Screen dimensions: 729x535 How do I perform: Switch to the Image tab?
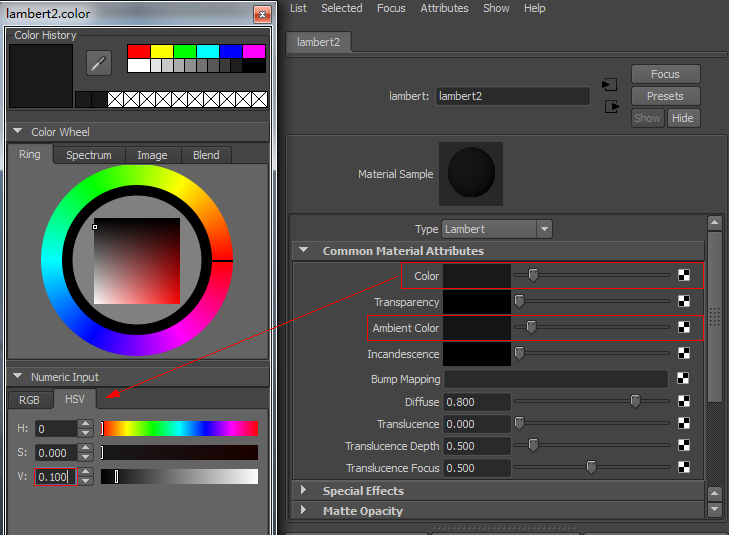152,155
